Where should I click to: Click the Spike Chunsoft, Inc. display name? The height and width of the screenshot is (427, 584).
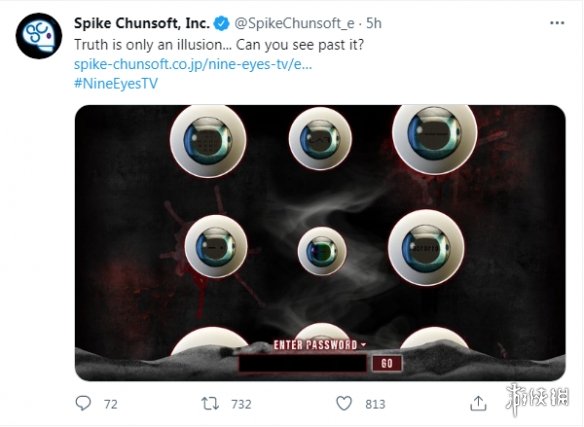tap(142, 23)
